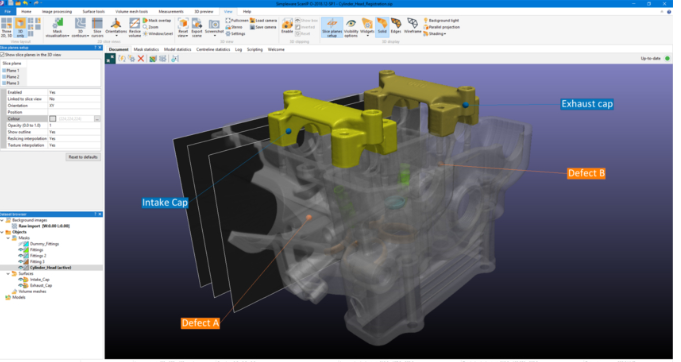The width and height of the screenshot is (681, 362).
Task: Click the Edges display mode icon
Action: pyautogui.click(x=396, y=26)
